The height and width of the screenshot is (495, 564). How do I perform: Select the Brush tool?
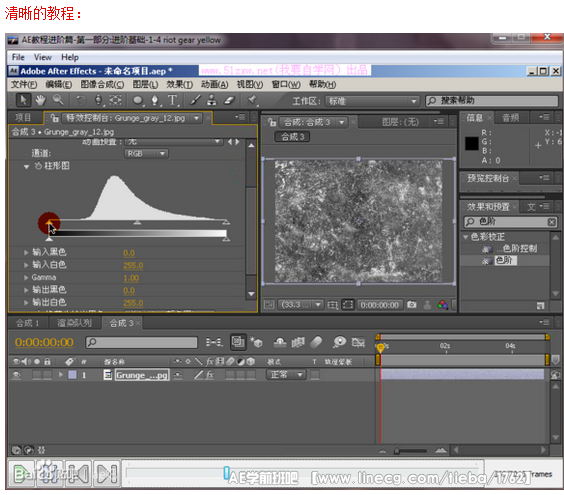coord(195,100)
